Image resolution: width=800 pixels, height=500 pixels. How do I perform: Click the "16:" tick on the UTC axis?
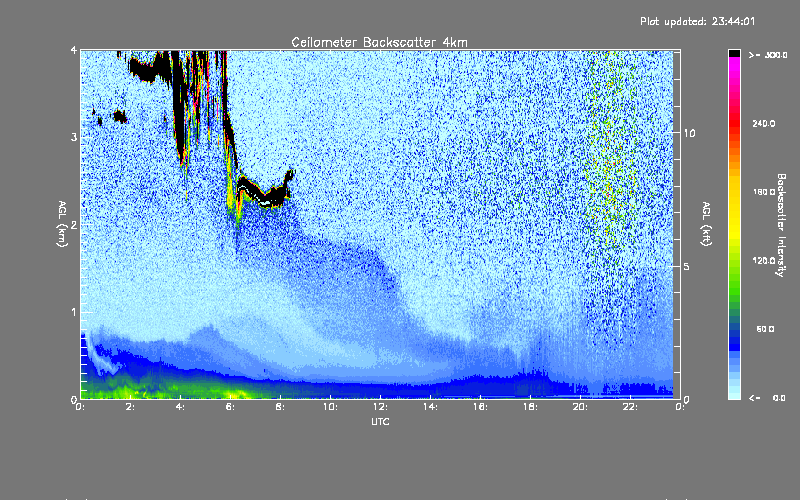pos(480,407)
